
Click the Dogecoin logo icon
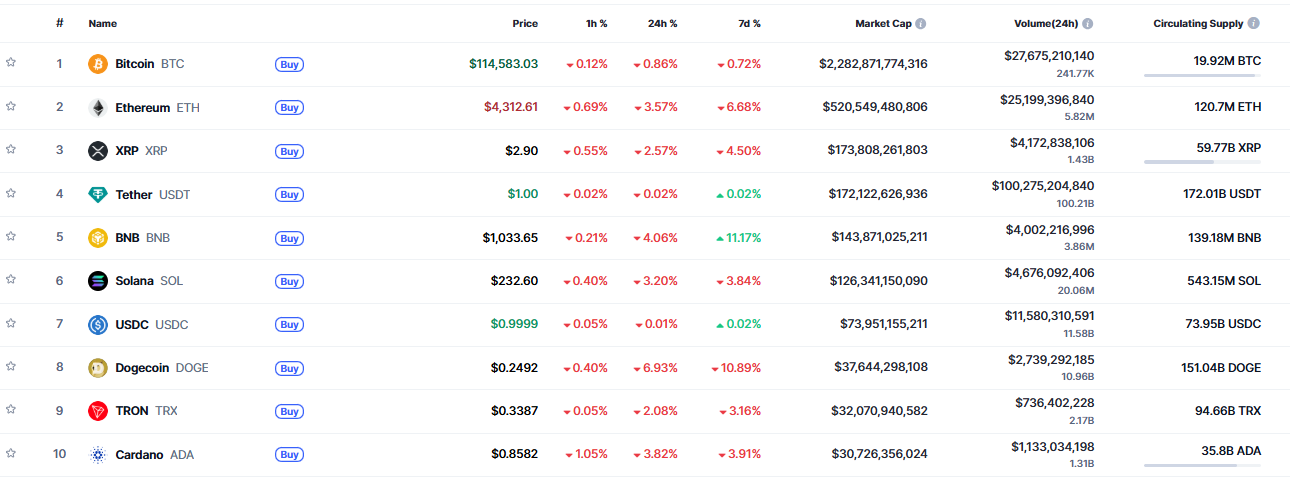click(x=98, y=368)
